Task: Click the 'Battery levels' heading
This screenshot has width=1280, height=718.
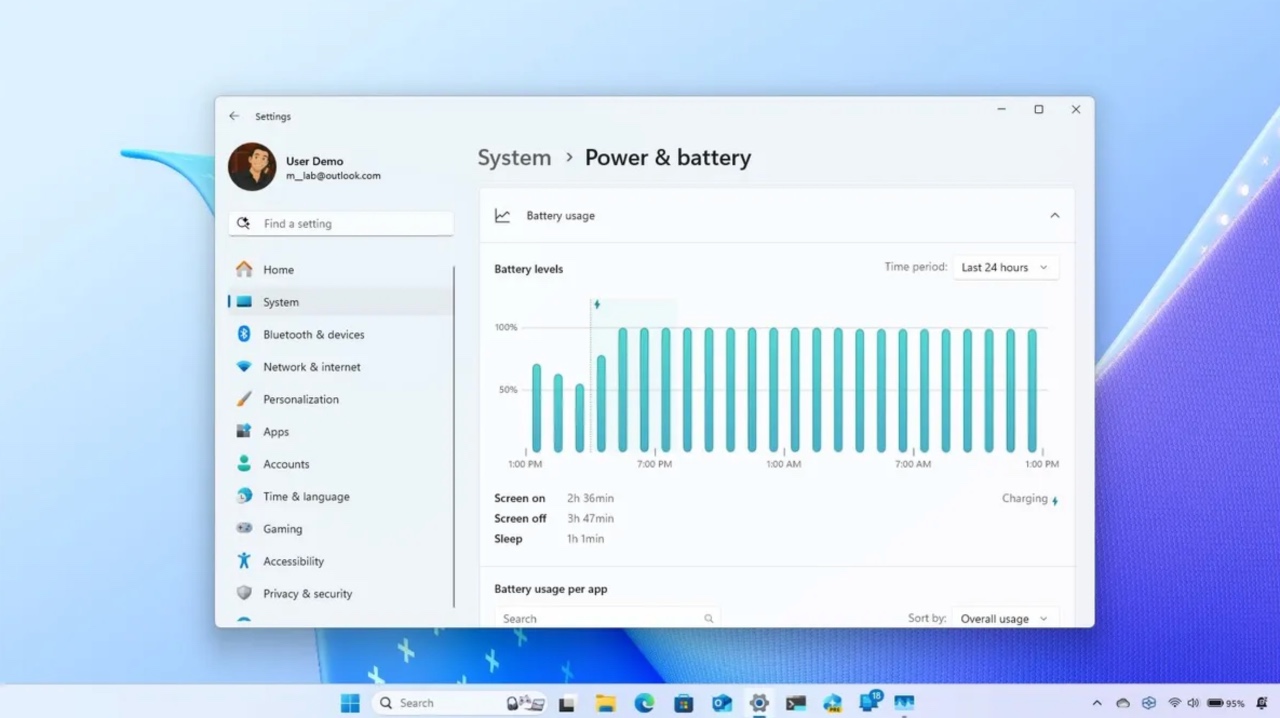Action: [528, 269]
